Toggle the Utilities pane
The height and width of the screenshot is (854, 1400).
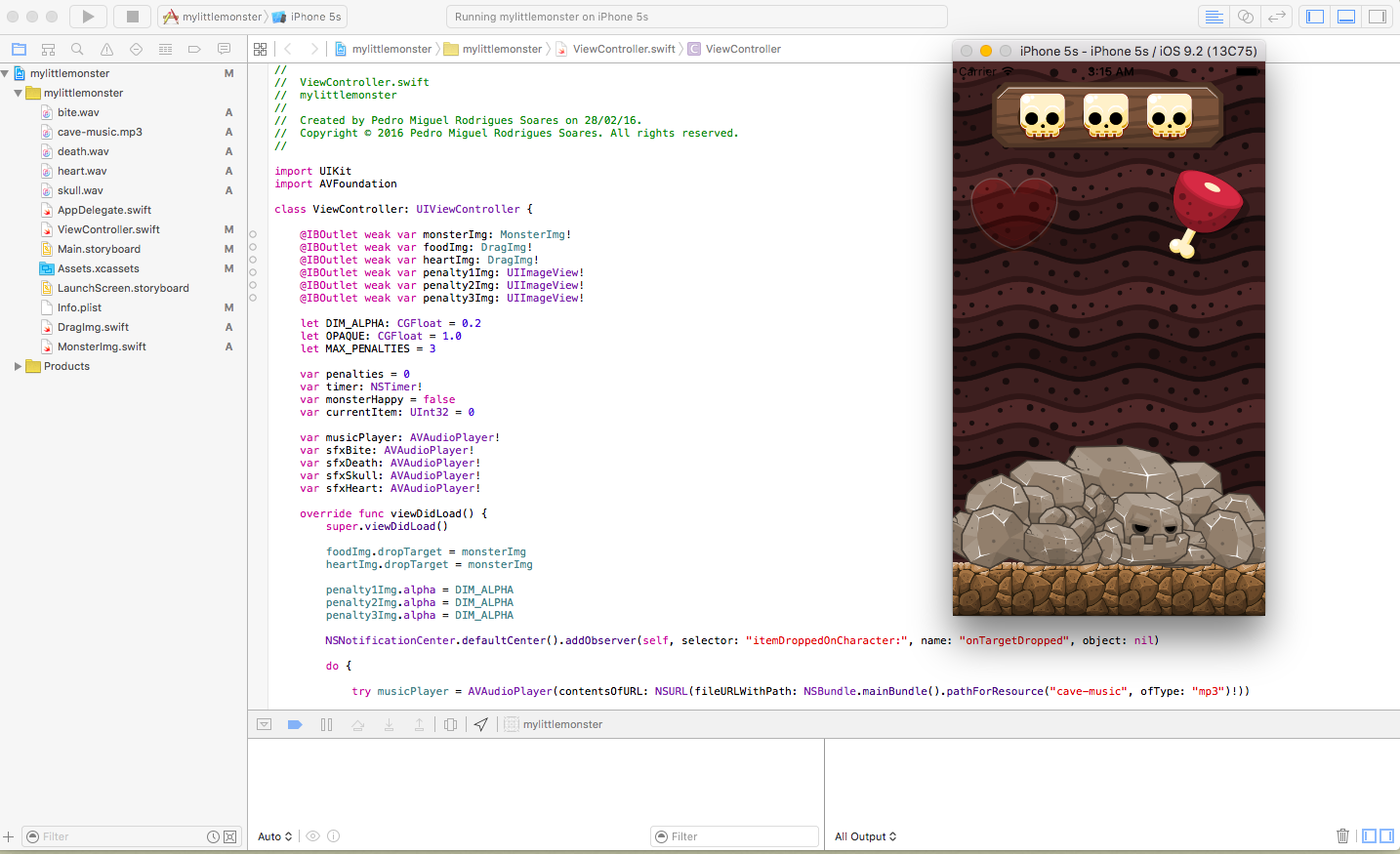pyautogui.click(x=1377, y=17)
